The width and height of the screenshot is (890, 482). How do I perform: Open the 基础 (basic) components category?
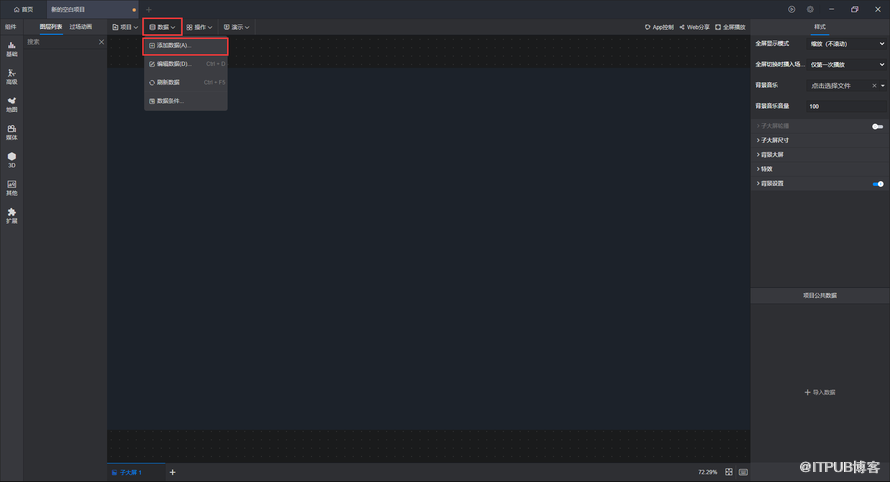11,49
